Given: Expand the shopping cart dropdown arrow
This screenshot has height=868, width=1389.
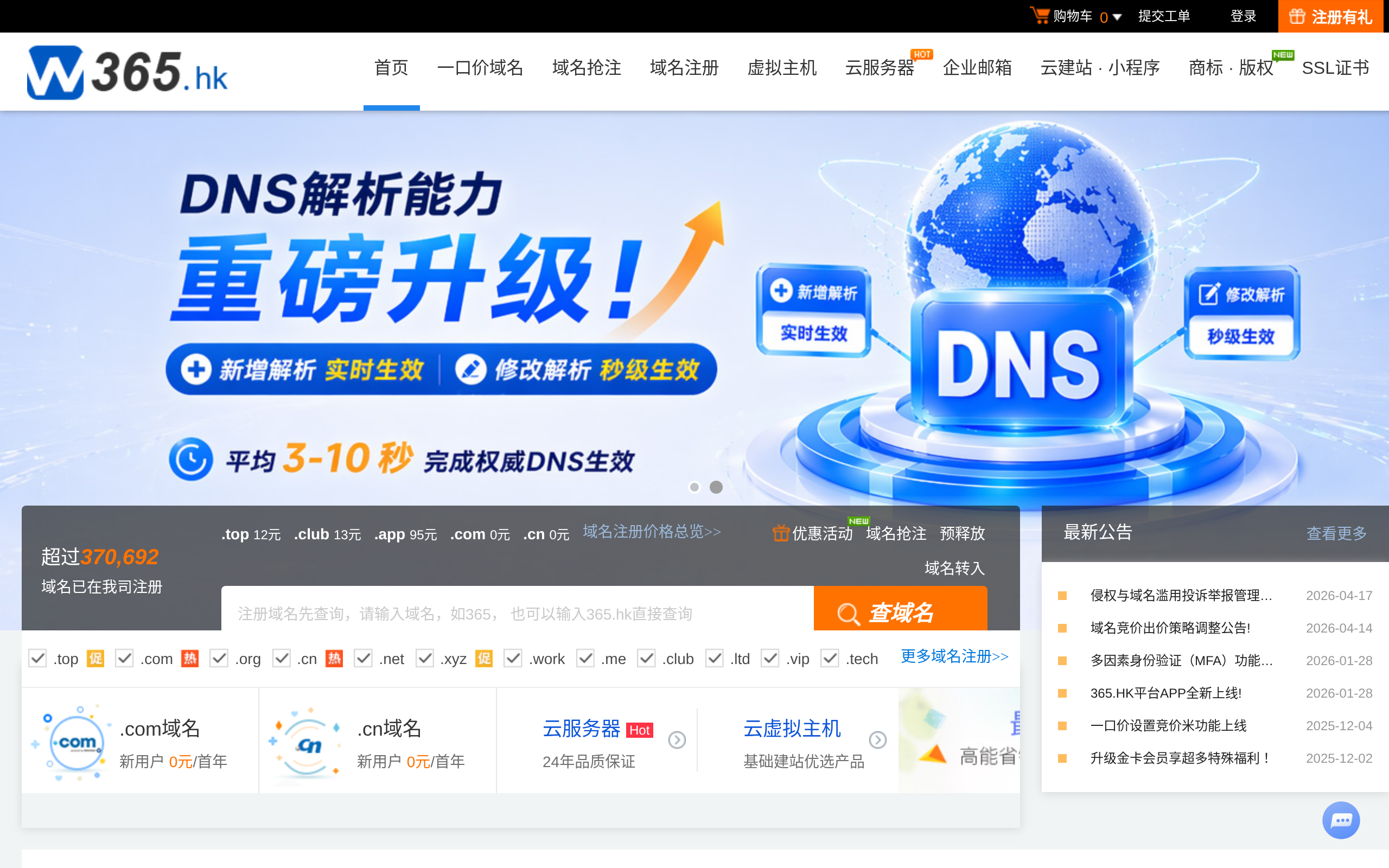Looking at the screenshot, I should click(1117, 17).
